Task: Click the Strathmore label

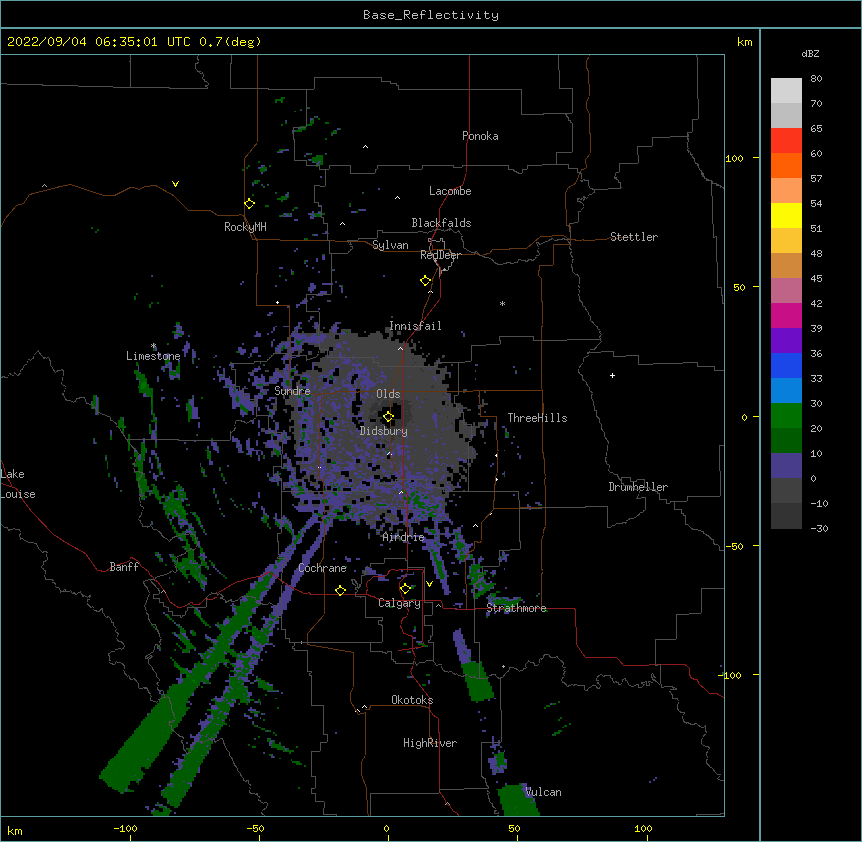Action: click(x=516, y=608)
